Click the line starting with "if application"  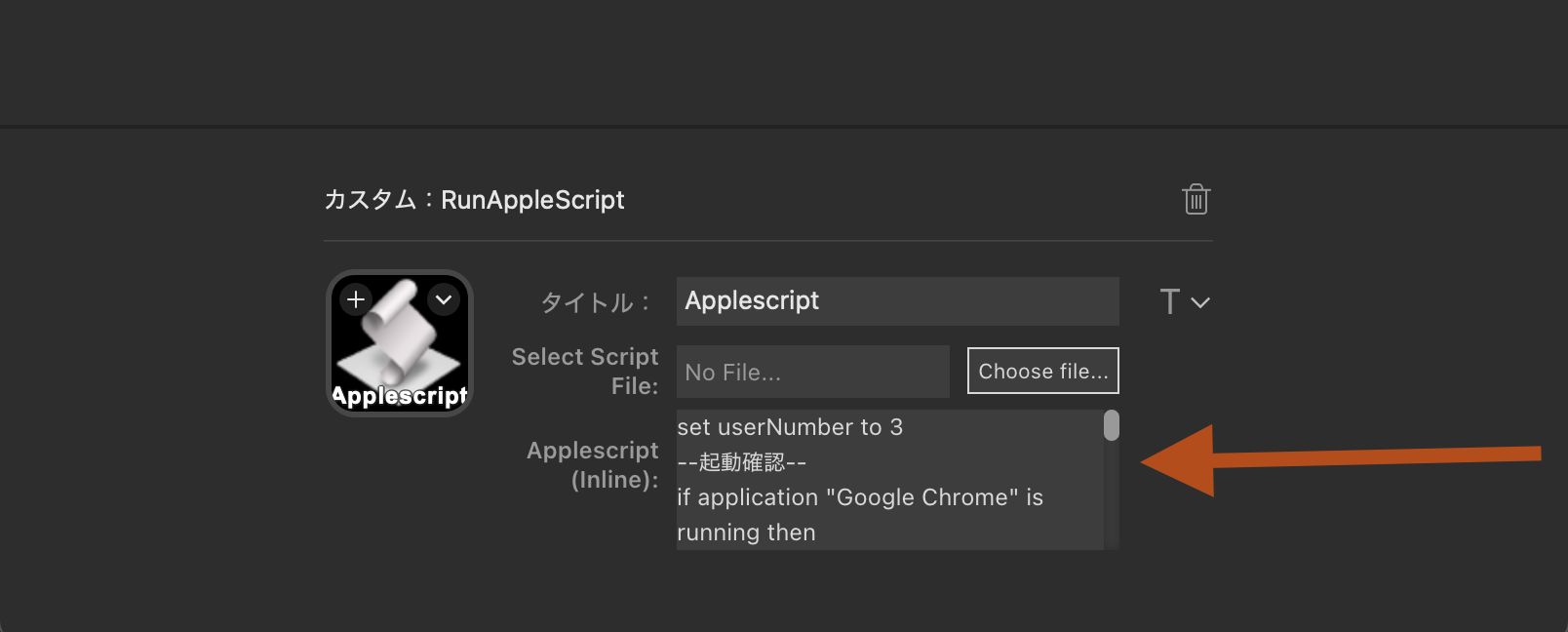point(860,497)
